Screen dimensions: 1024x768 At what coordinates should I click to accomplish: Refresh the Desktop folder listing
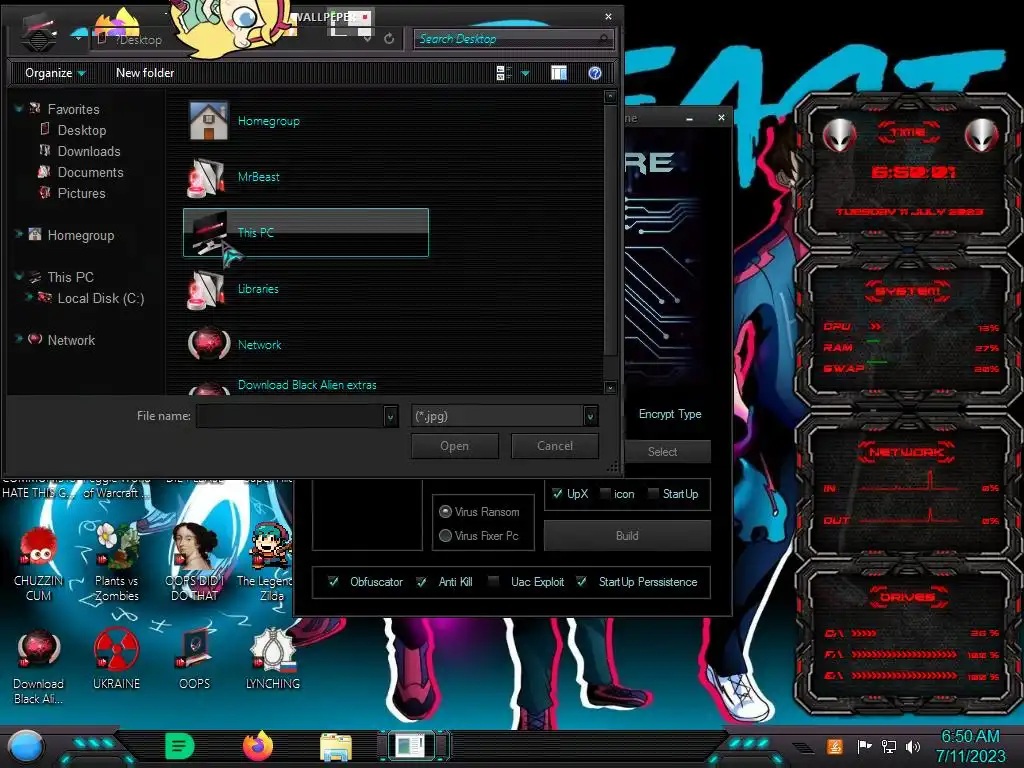(x=389, y=39)
